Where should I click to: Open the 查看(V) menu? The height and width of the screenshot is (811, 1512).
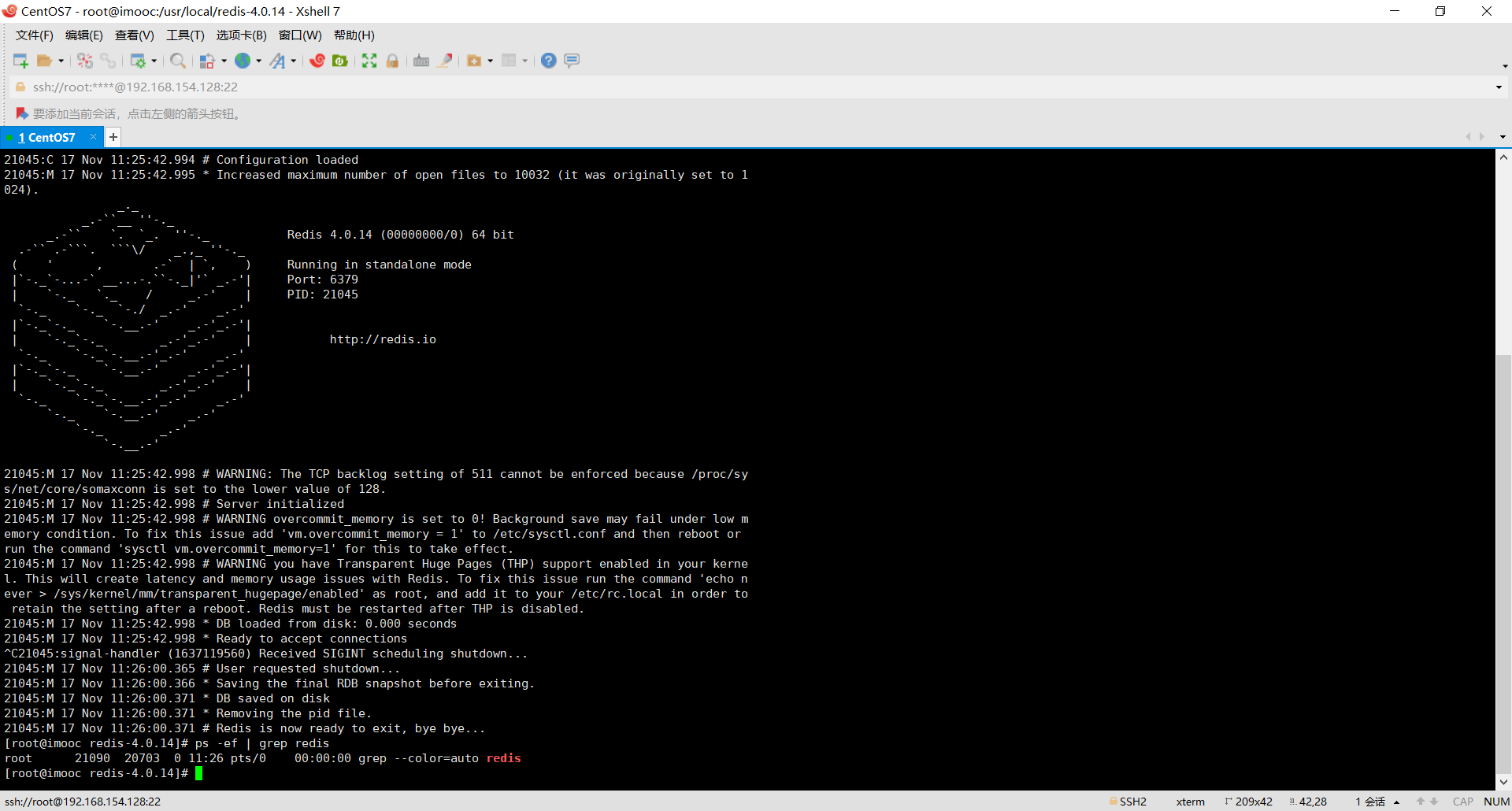[x=135, y=35]
